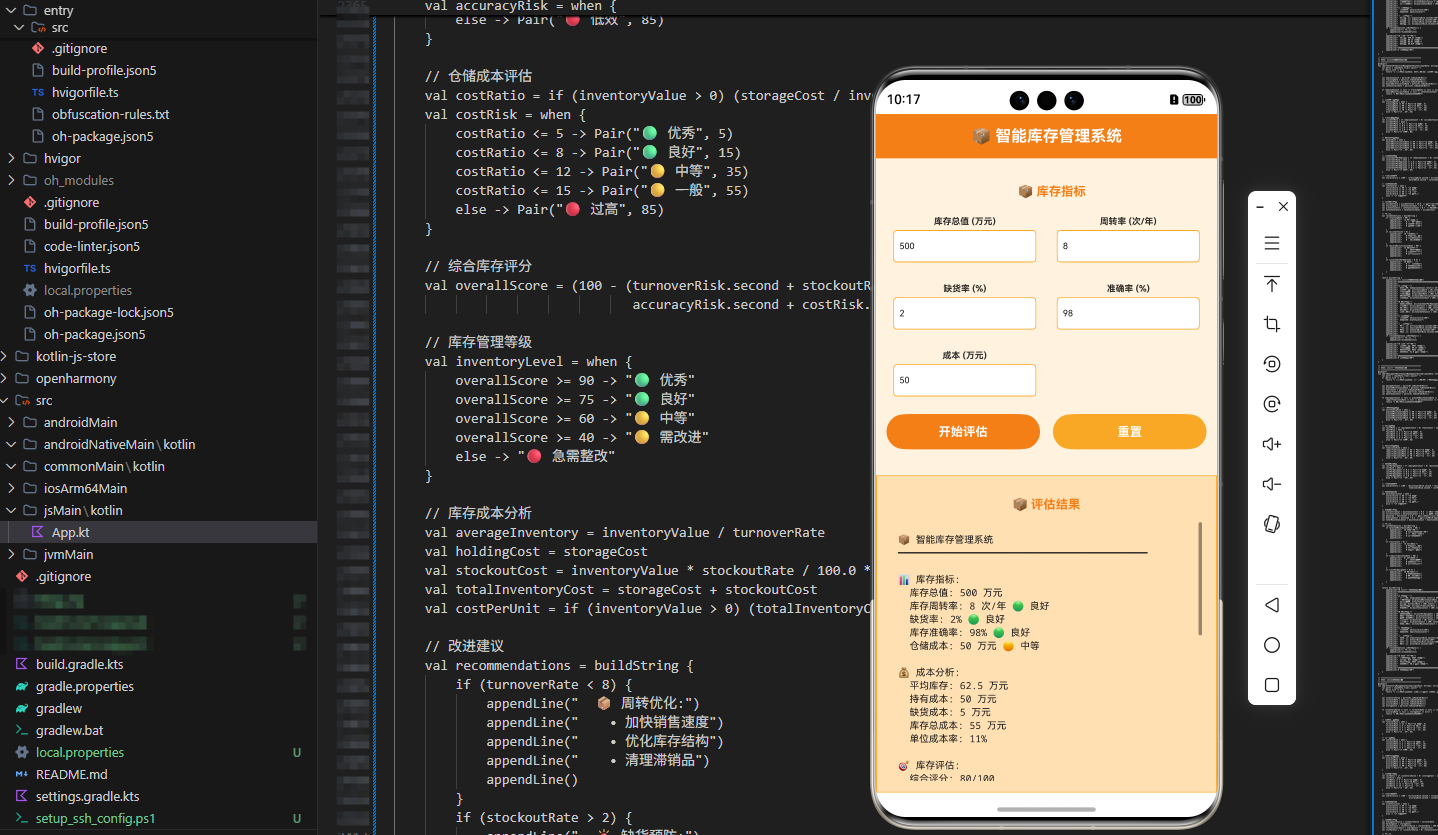The width and height of the screenshot is (1438, 835).
Task: Click the emulator hamburger menu icon
Action: 1272,244
